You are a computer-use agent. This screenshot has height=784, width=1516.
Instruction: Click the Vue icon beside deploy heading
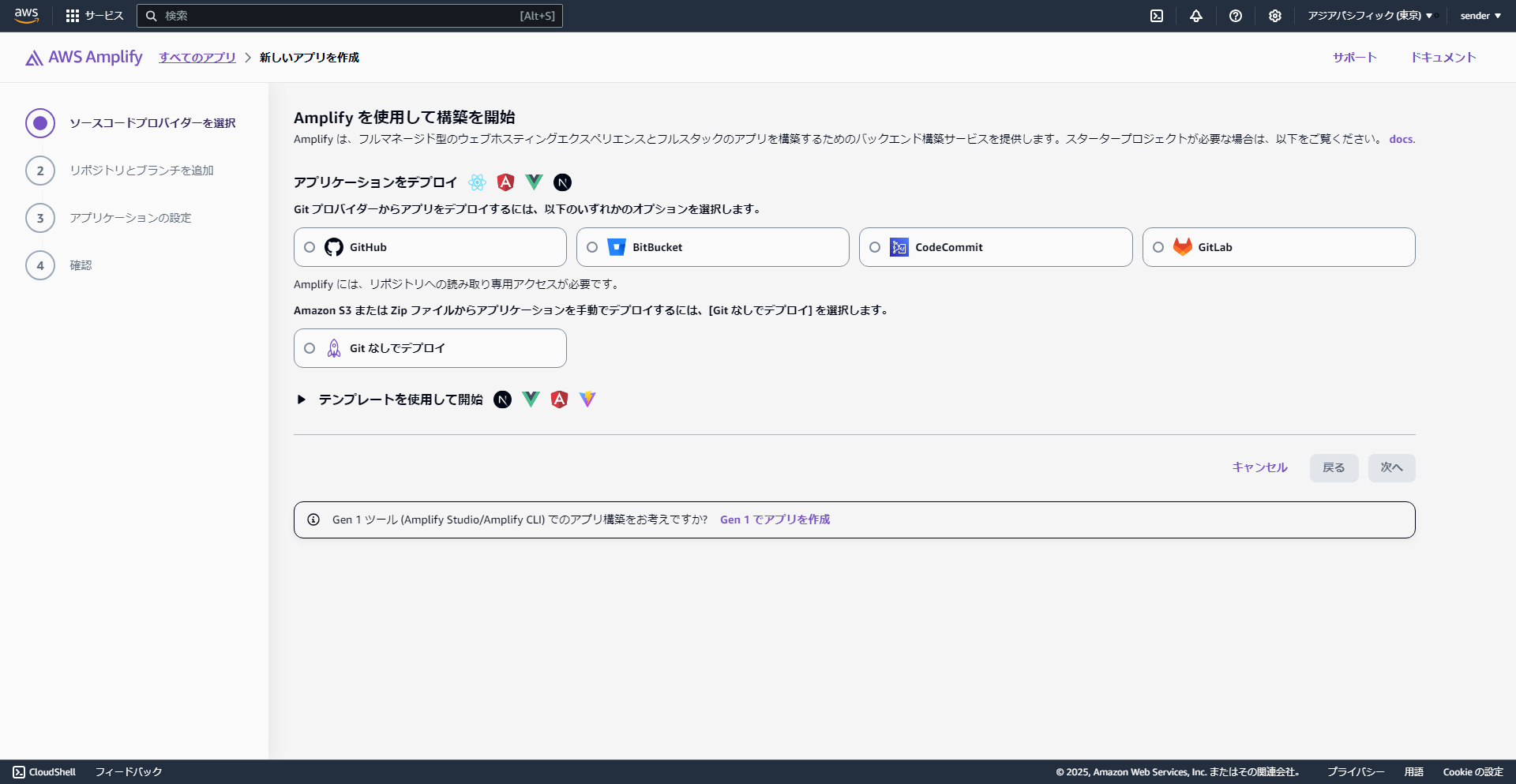click(x=534, y=182)
